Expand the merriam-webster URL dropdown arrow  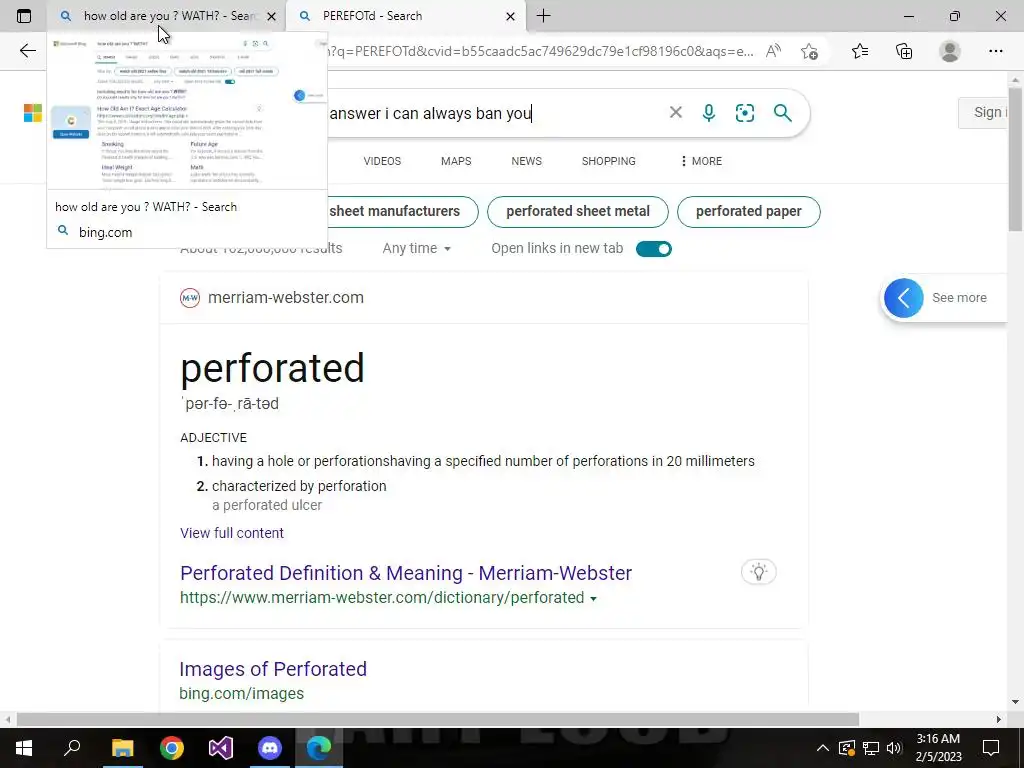pyautogui.click(x=593, y=599)
